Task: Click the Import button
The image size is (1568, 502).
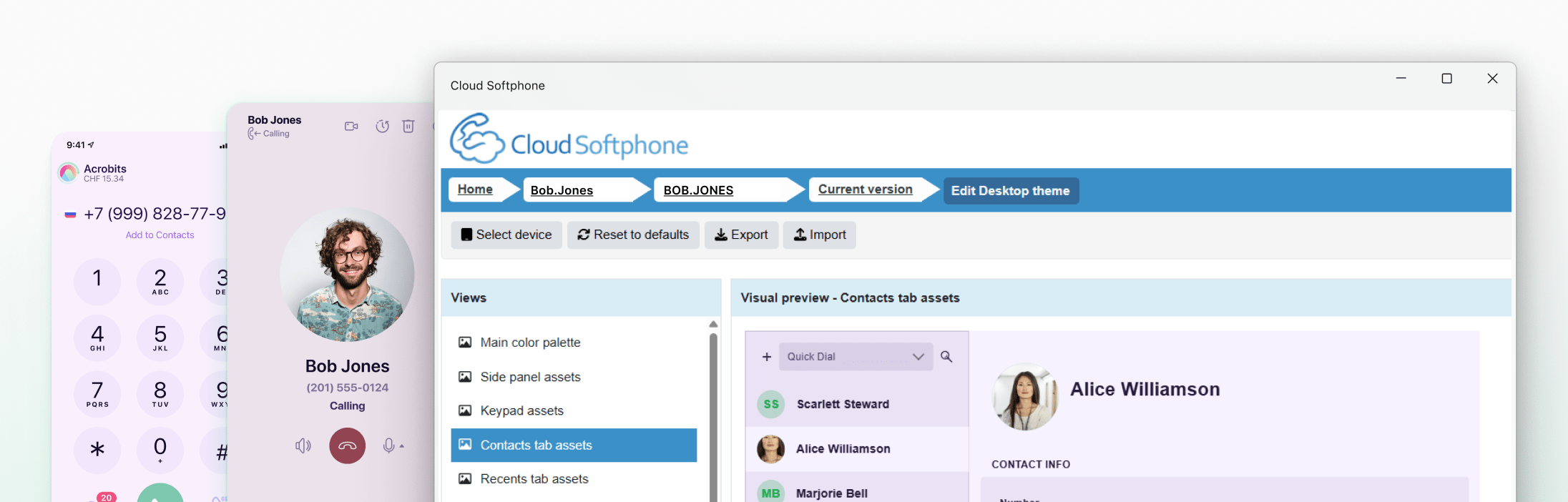Action: [820, 235]
